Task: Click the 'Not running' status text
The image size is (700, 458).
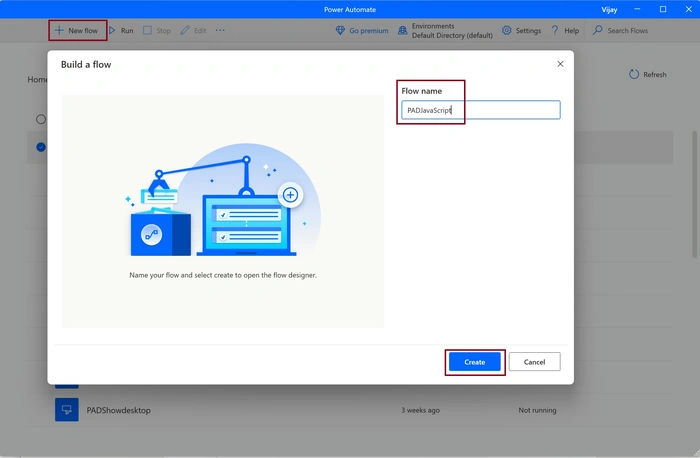Action: tap(537, 410)
